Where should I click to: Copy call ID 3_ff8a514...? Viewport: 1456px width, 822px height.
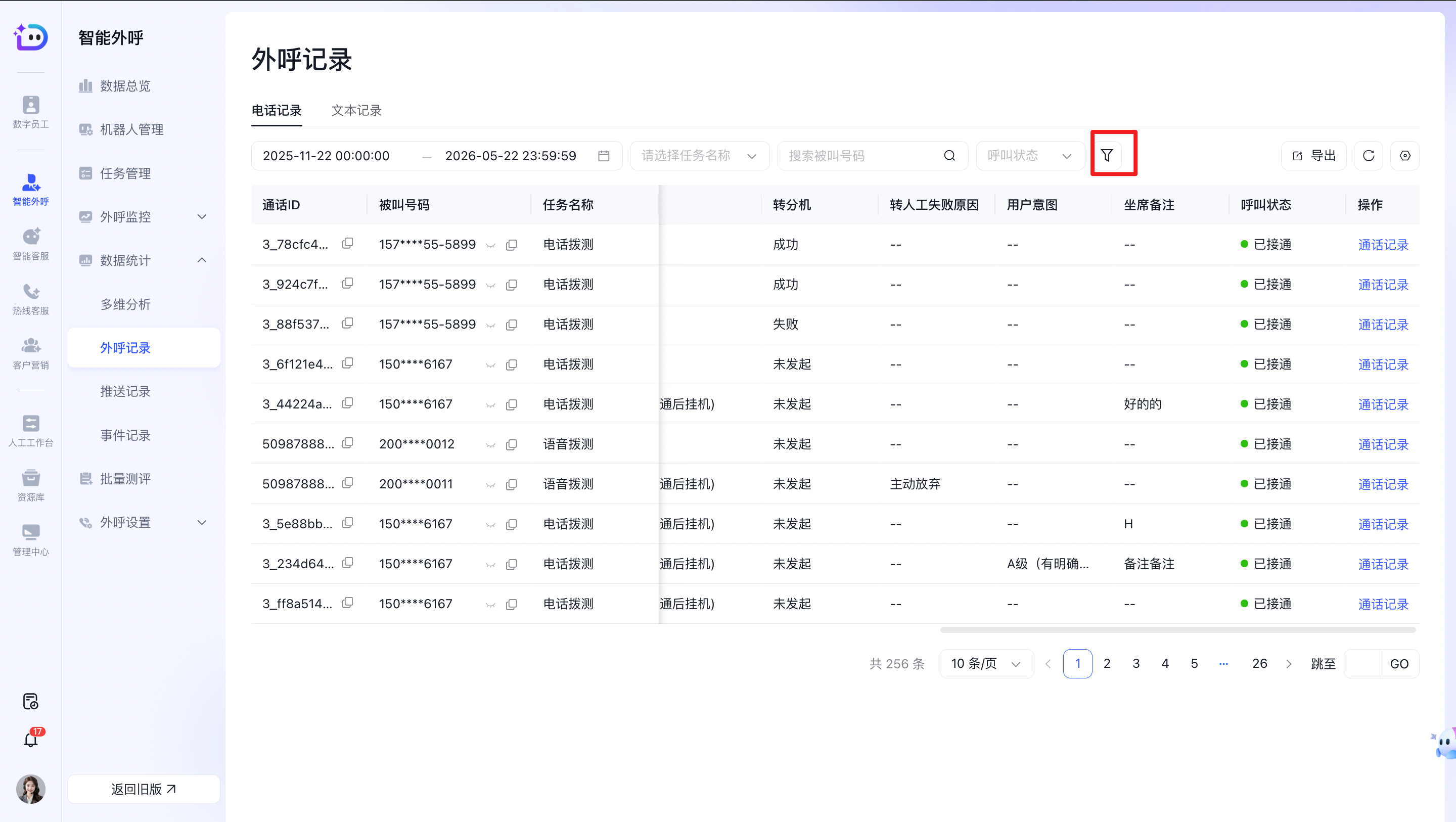[348, 603]
